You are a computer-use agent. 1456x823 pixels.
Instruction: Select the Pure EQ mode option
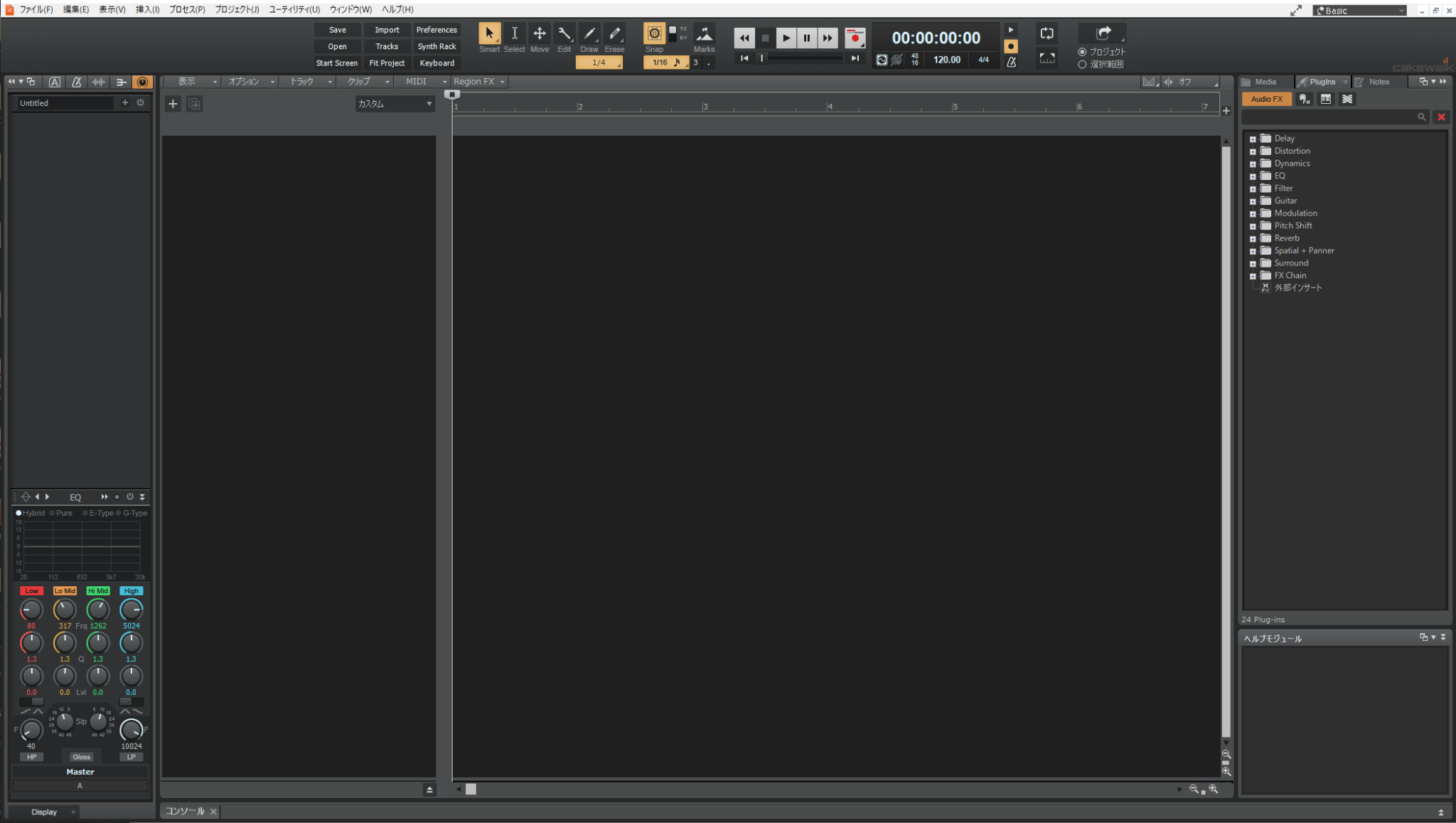coord(53,513)
